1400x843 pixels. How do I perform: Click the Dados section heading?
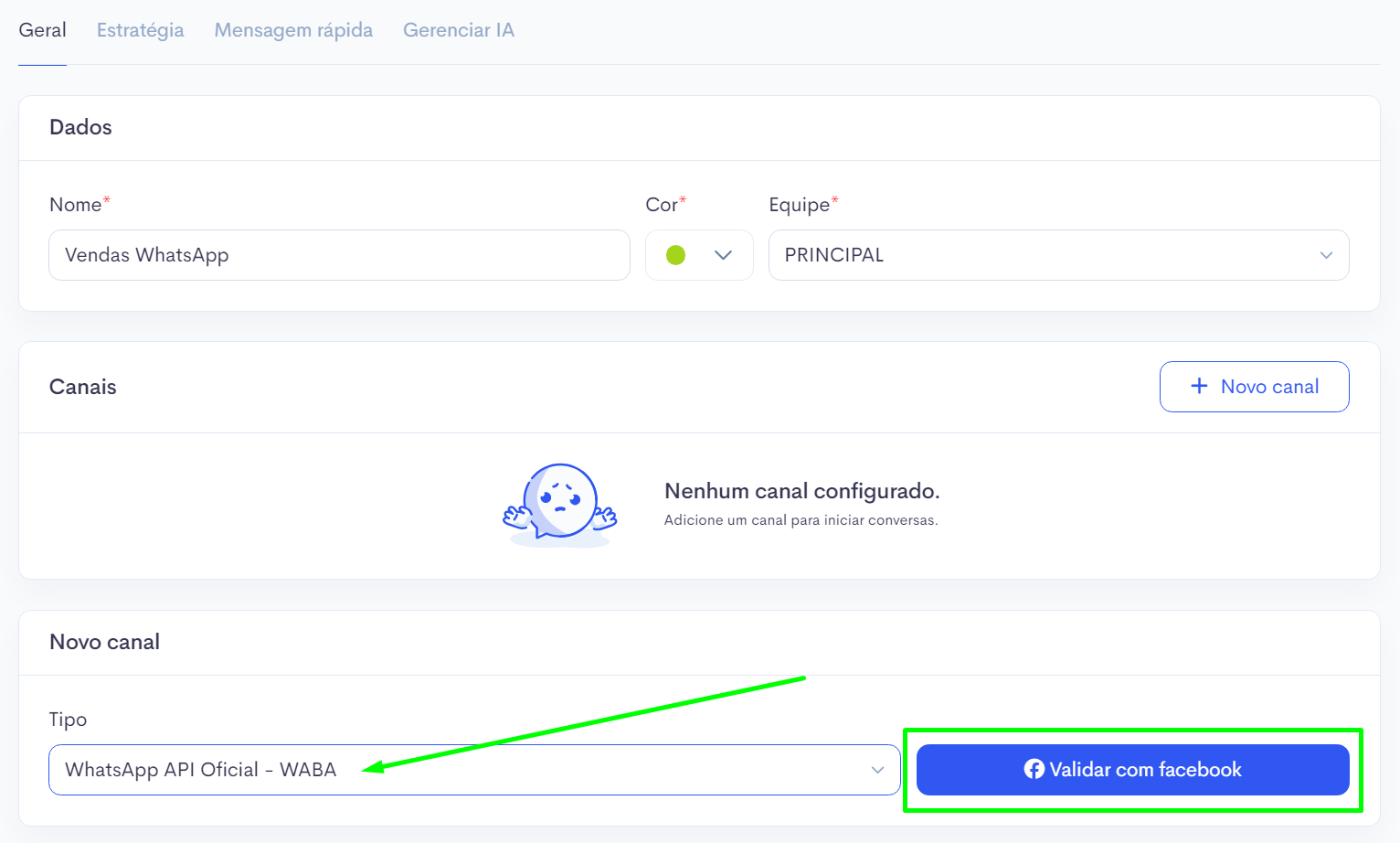click(80, 127)
